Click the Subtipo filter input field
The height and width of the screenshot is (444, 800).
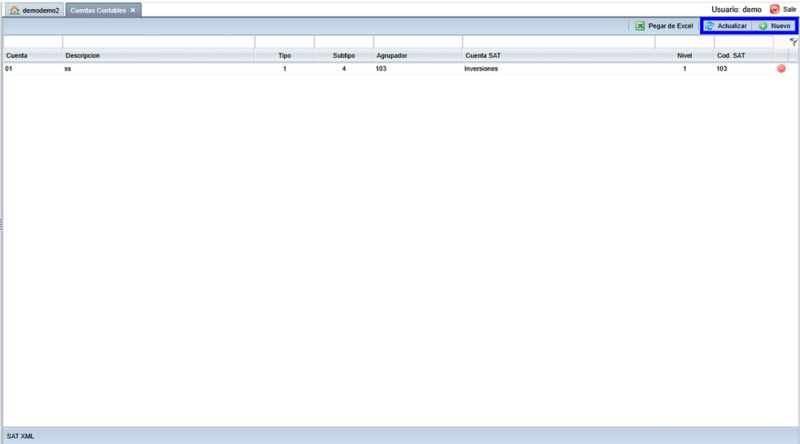point(344,42)
